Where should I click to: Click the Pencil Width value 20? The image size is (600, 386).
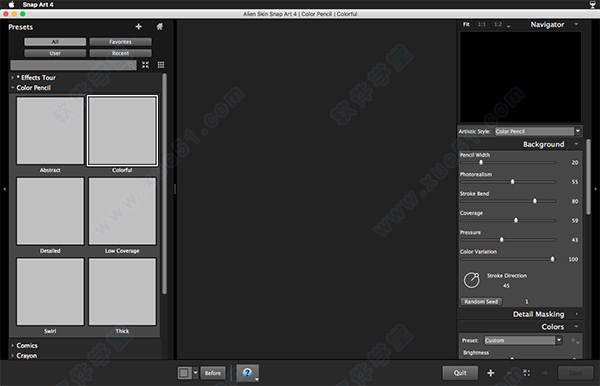pyautogui.click(x=575, y=163)
